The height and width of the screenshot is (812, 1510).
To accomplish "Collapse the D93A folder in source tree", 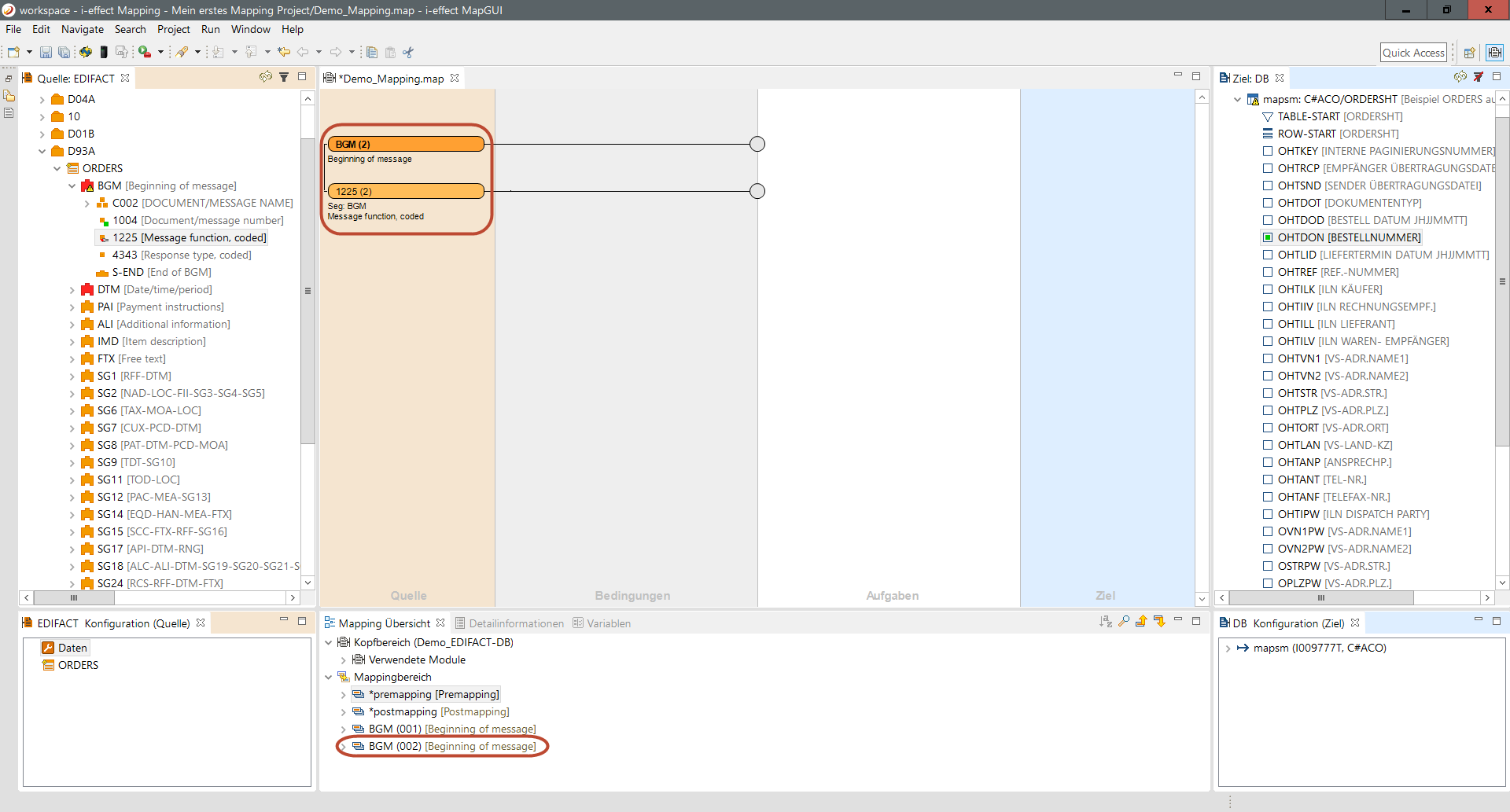I will (42, 152).
